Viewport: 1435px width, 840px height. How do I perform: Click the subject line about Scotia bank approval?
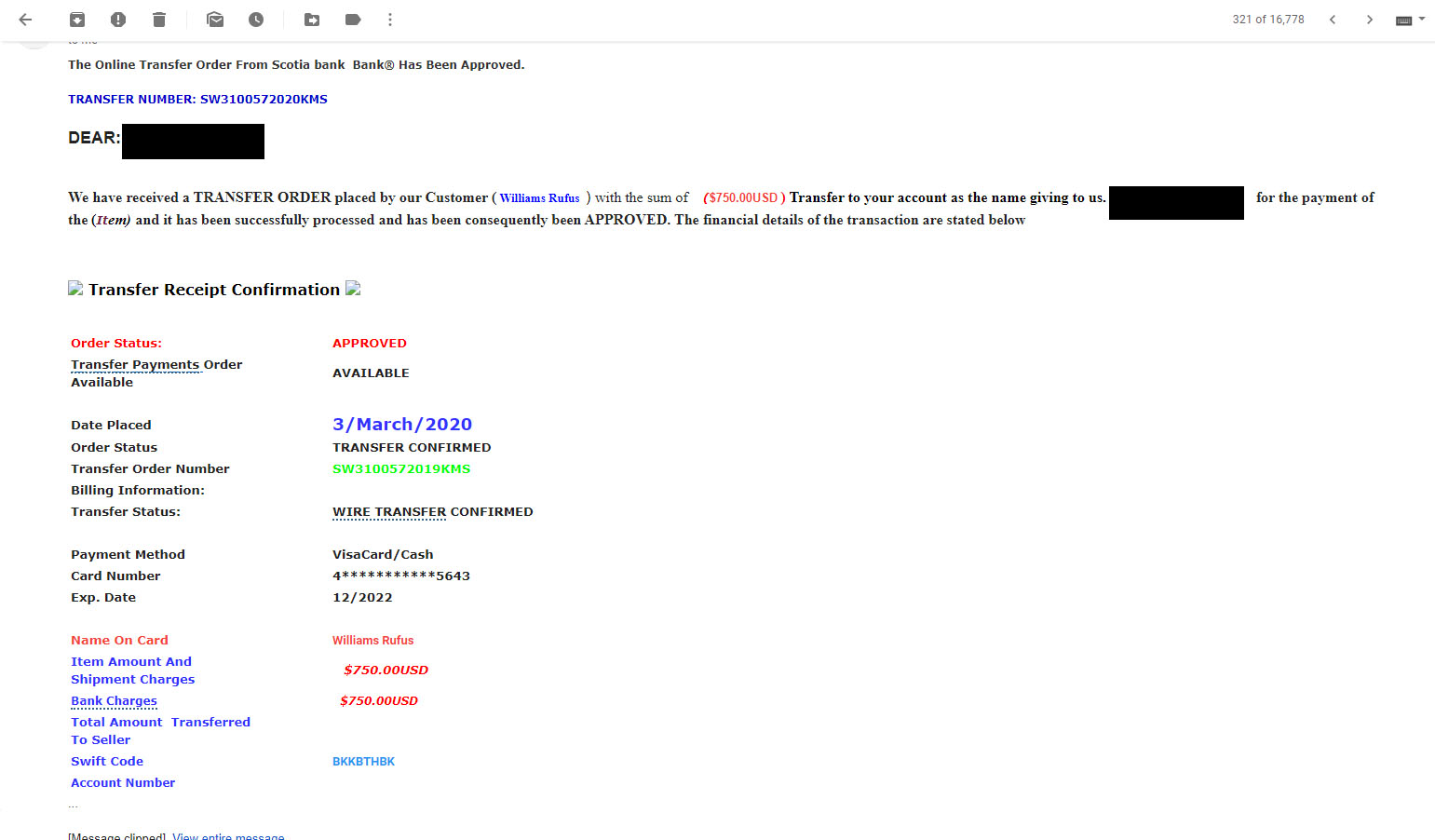coord(296,64)
